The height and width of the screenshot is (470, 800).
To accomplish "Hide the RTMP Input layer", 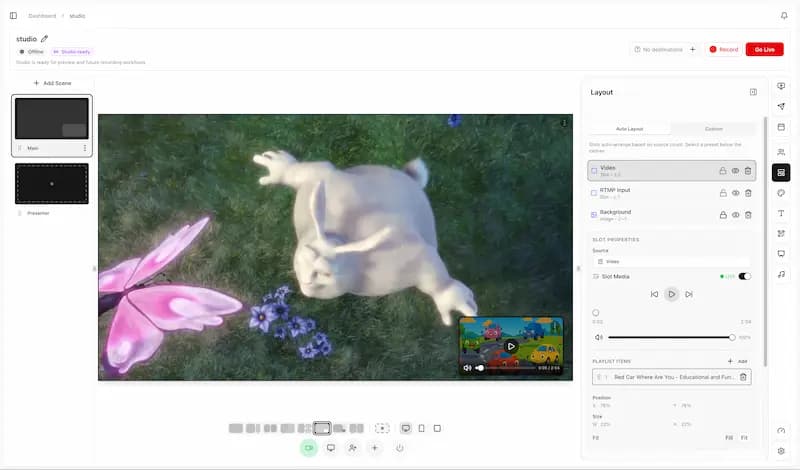I will pos(736,193).
